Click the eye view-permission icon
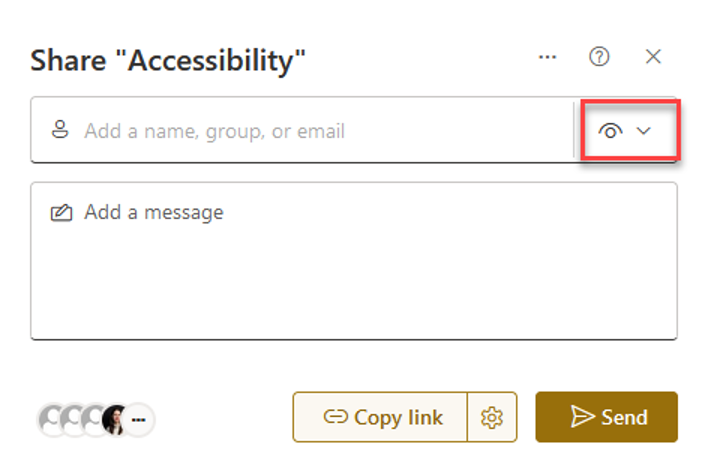Viewport: 708px width, 468px height. coord(610,131)
